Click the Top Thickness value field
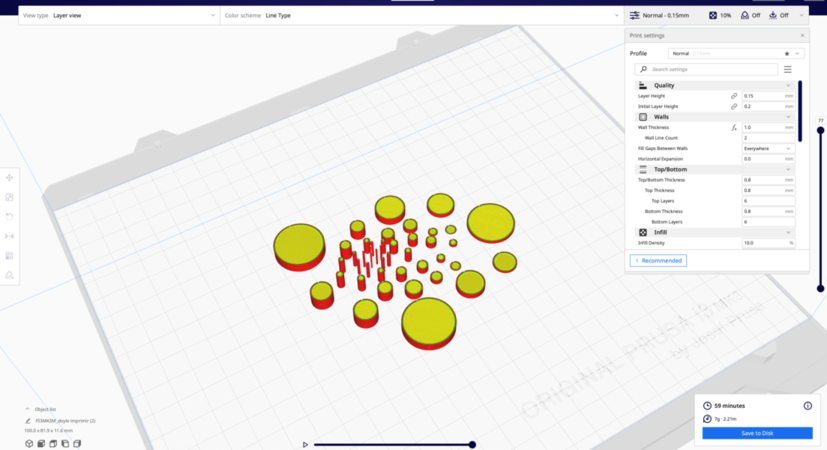 (768, 190)
